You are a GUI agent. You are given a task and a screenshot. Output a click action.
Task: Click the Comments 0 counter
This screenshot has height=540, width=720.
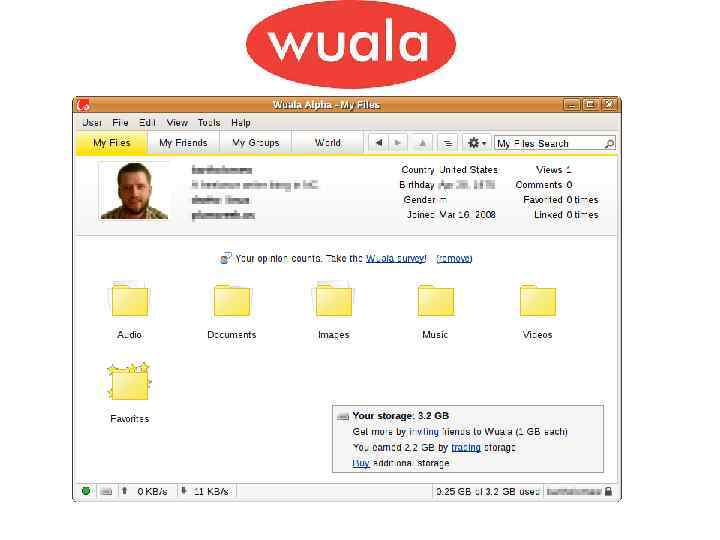(x=544, y=185)
